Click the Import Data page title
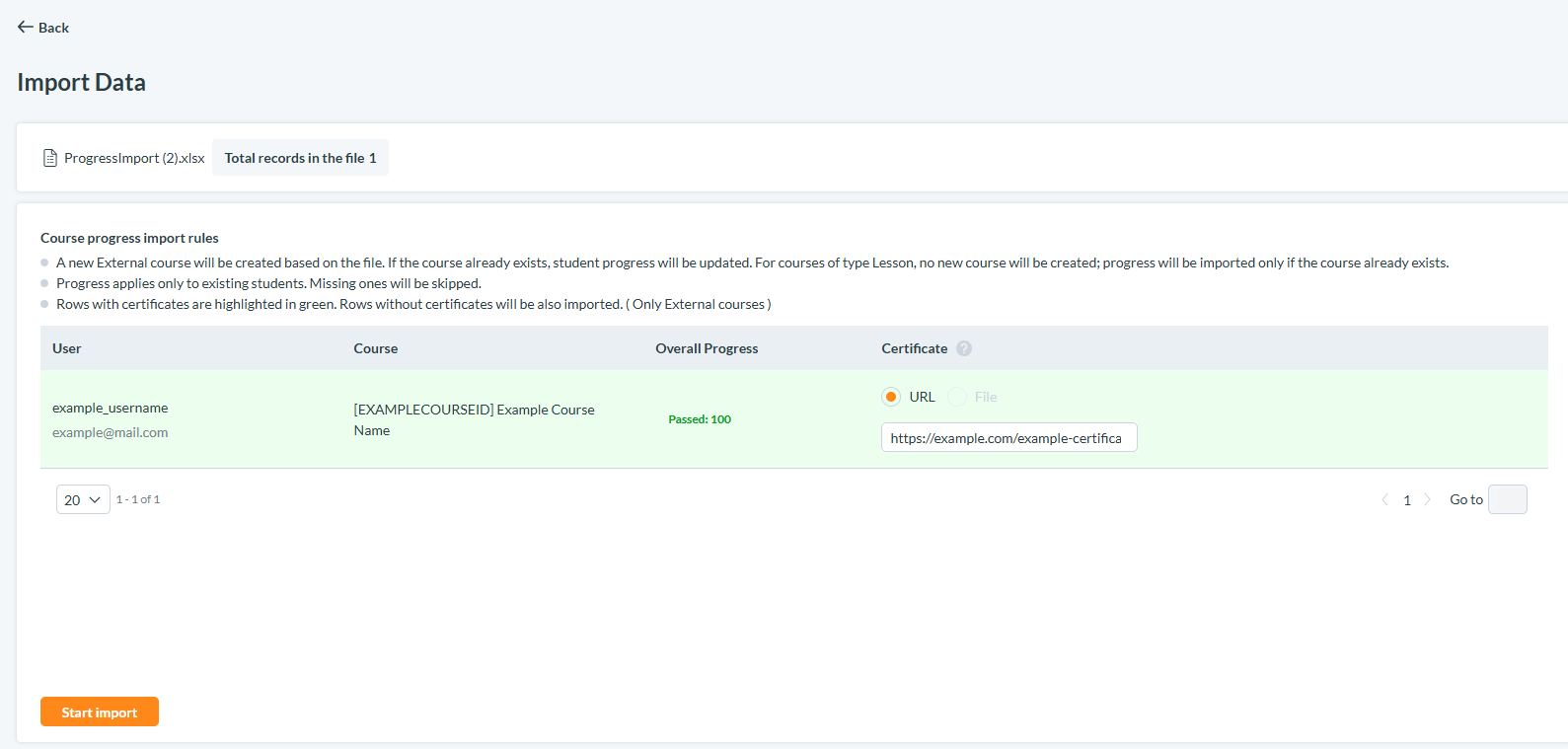The height and width of the screenshot is (749, 1568). (x=81, y=82)
